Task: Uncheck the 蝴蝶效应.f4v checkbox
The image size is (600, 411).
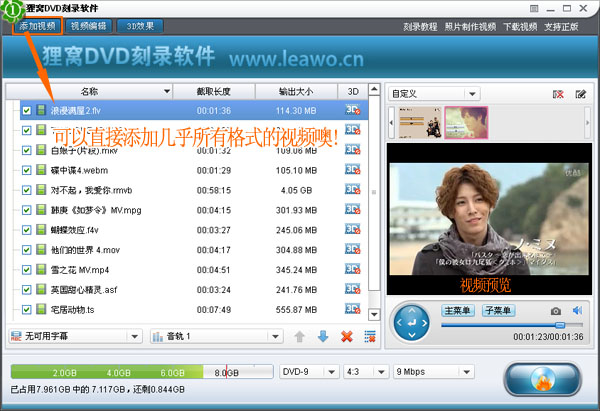Action: pyautogui.click(x=26, y=230)
